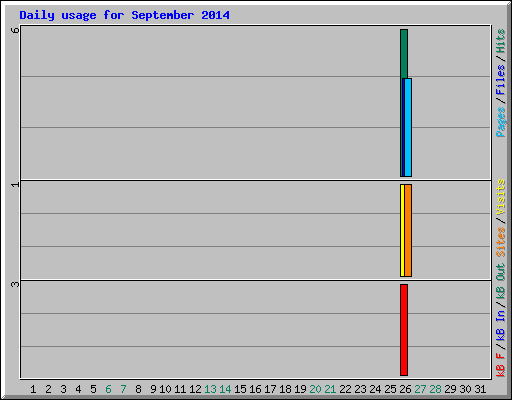Click the 'kB Out' legend label

[501, 282]
